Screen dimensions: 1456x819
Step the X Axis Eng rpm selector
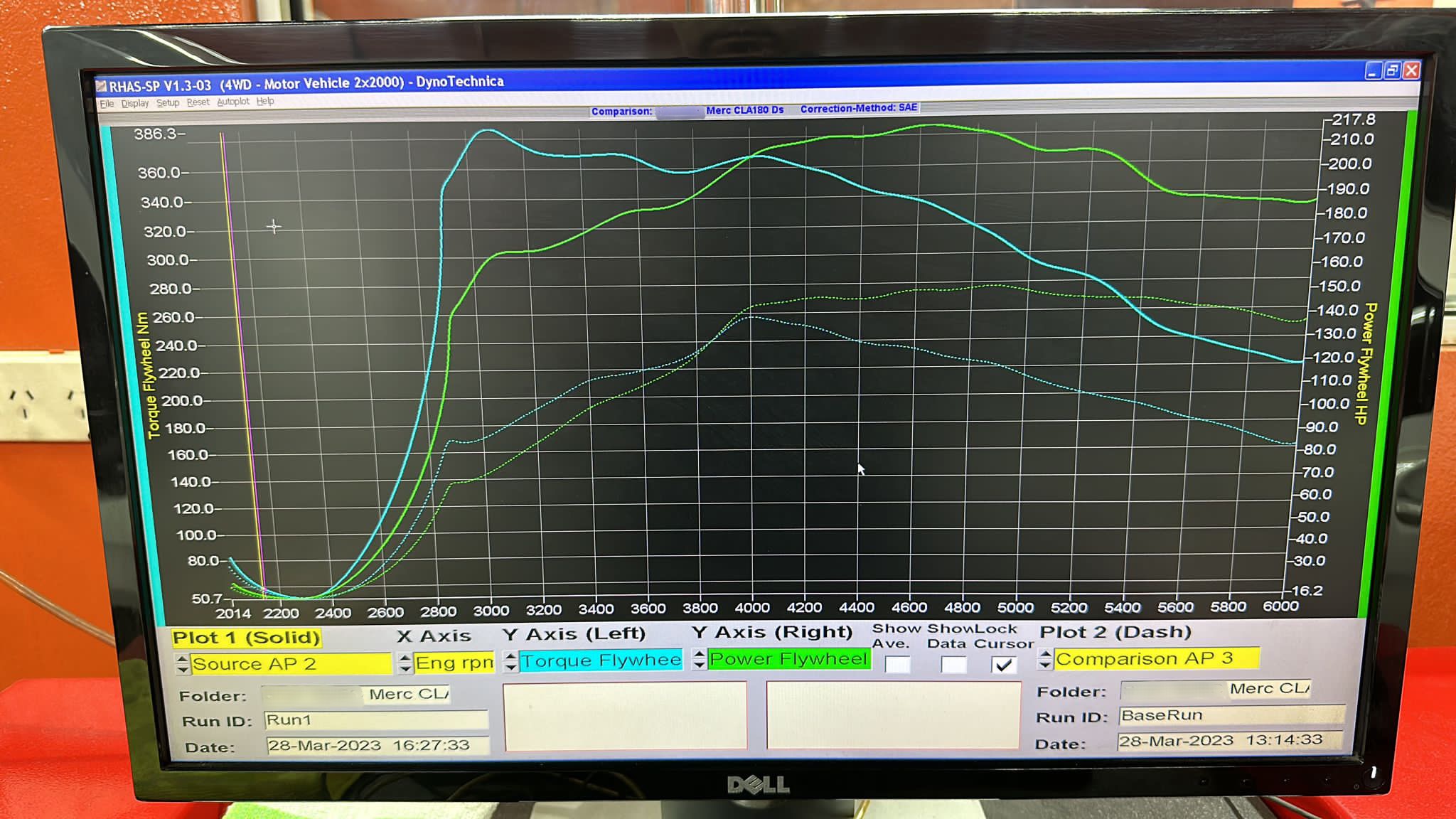(405, 663)
